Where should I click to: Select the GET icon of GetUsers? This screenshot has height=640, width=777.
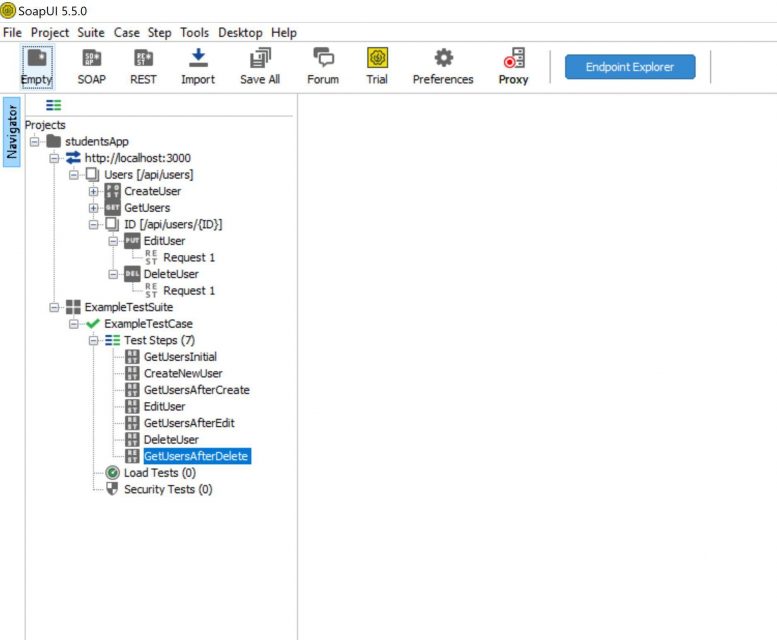point(112,208)
